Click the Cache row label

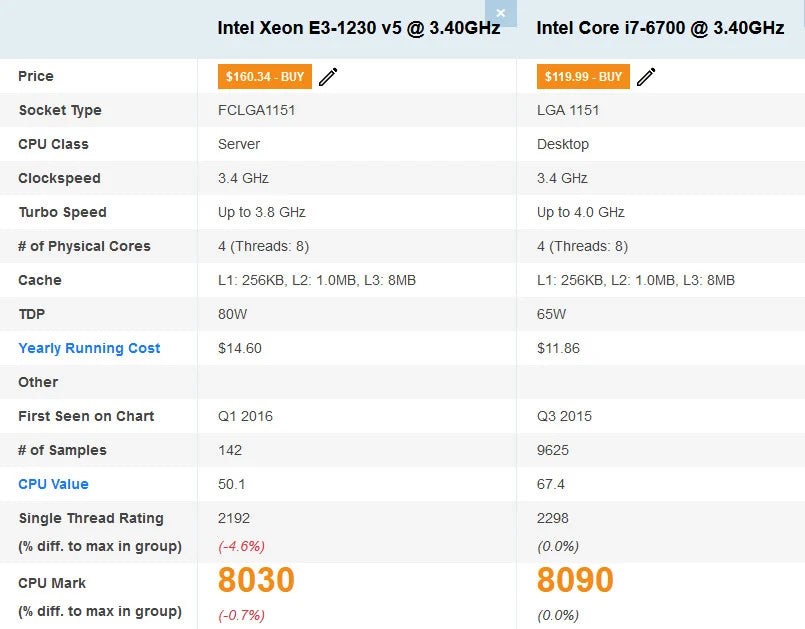[40, 280]
